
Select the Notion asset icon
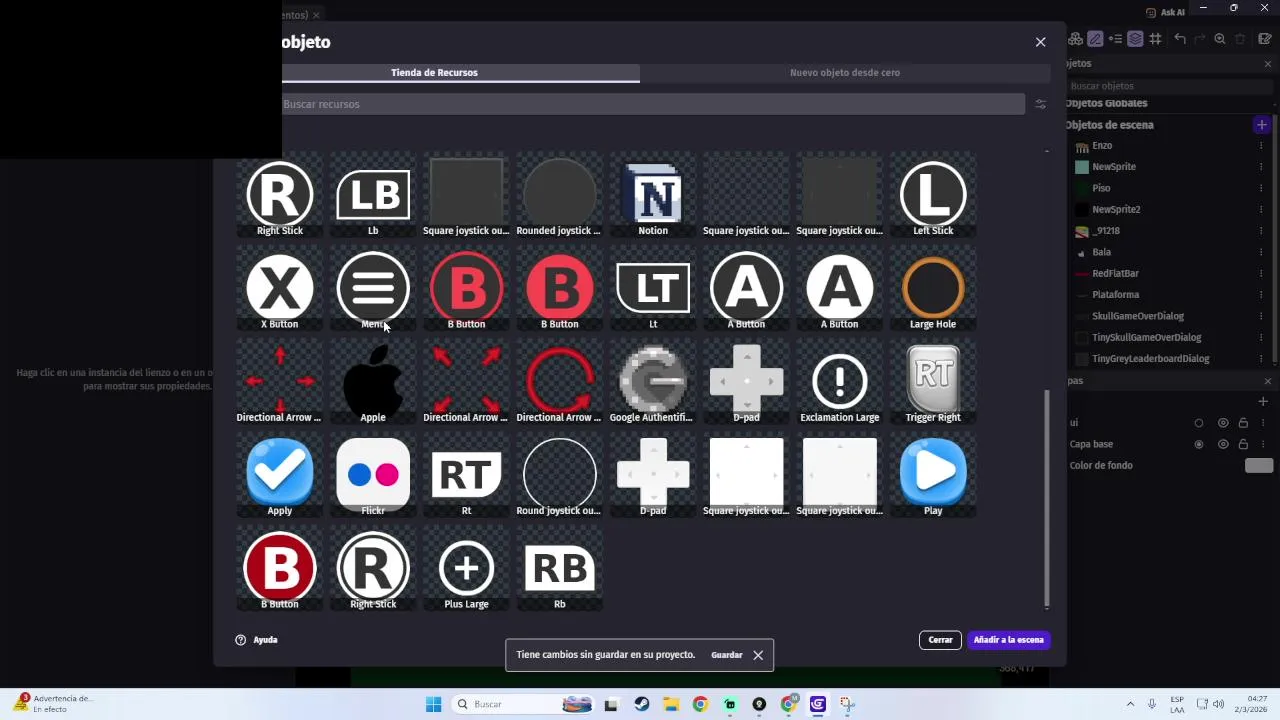click(x=653, y=195)
